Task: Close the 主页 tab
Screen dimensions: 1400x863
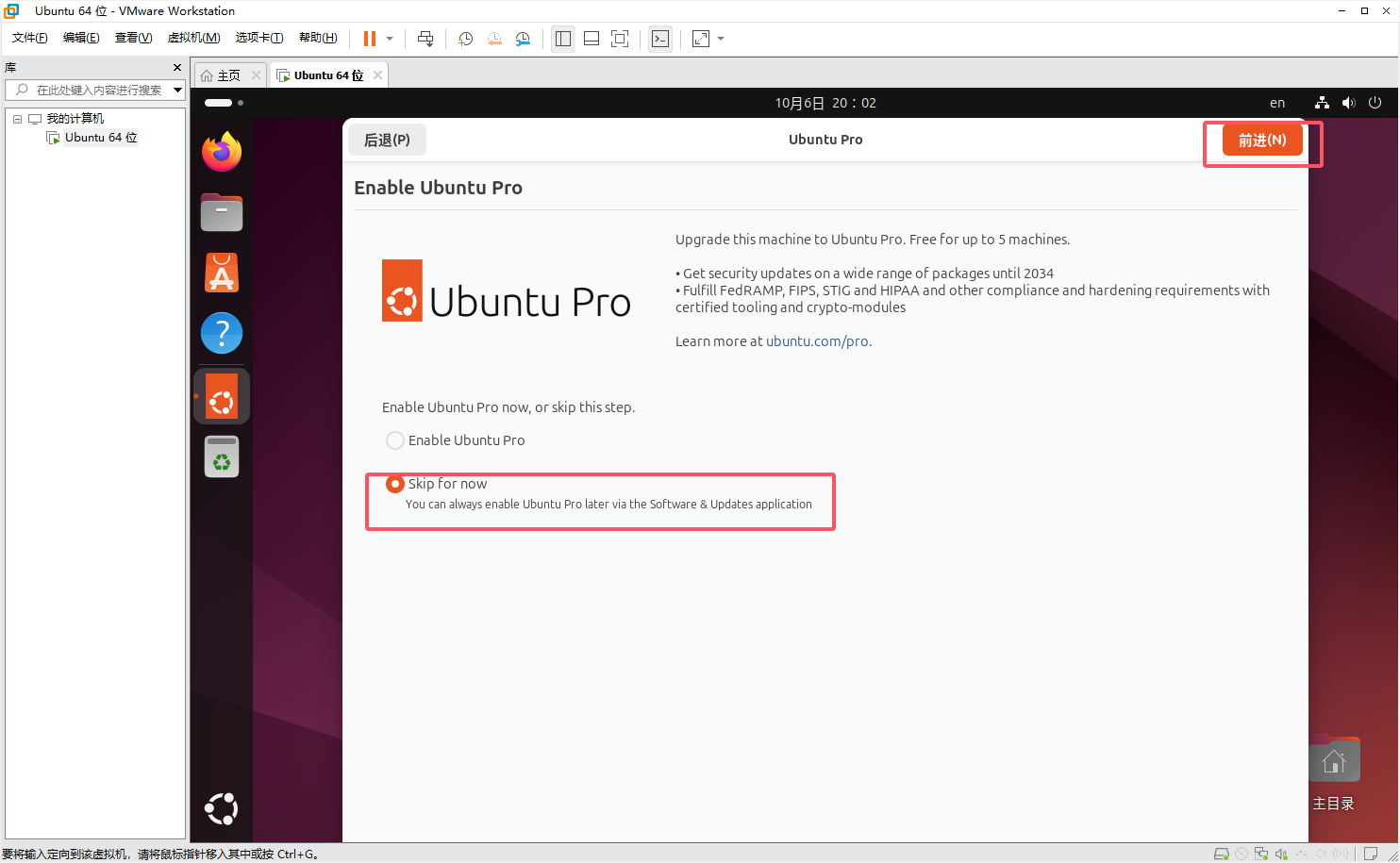Action: (x=256, y=75)
